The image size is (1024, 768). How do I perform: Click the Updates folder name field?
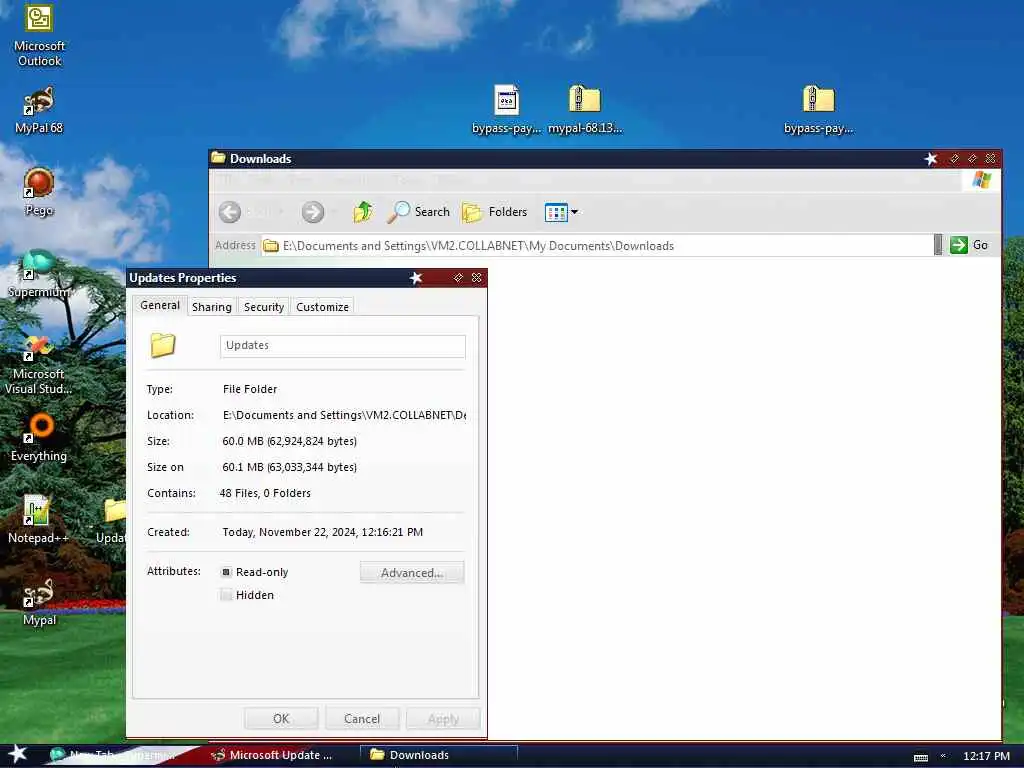(x=343, y=345)
